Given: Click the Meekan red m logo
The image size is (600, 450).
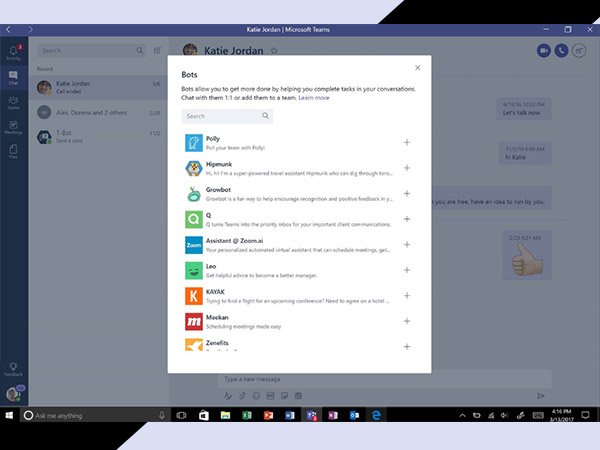Looking at the screenshot, I should pyautogui.click(x=194, y=321).
